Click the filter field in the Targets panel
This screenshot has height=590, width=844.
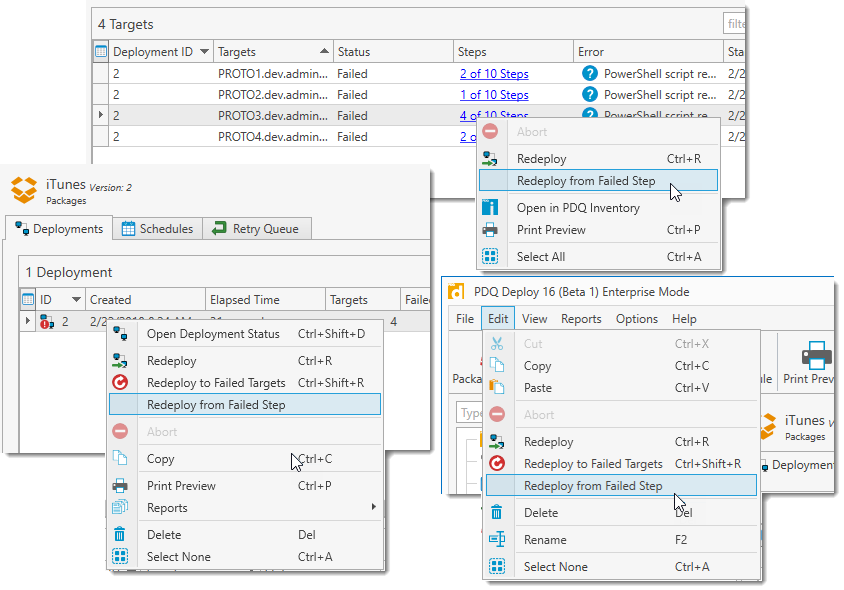(734, 24)
